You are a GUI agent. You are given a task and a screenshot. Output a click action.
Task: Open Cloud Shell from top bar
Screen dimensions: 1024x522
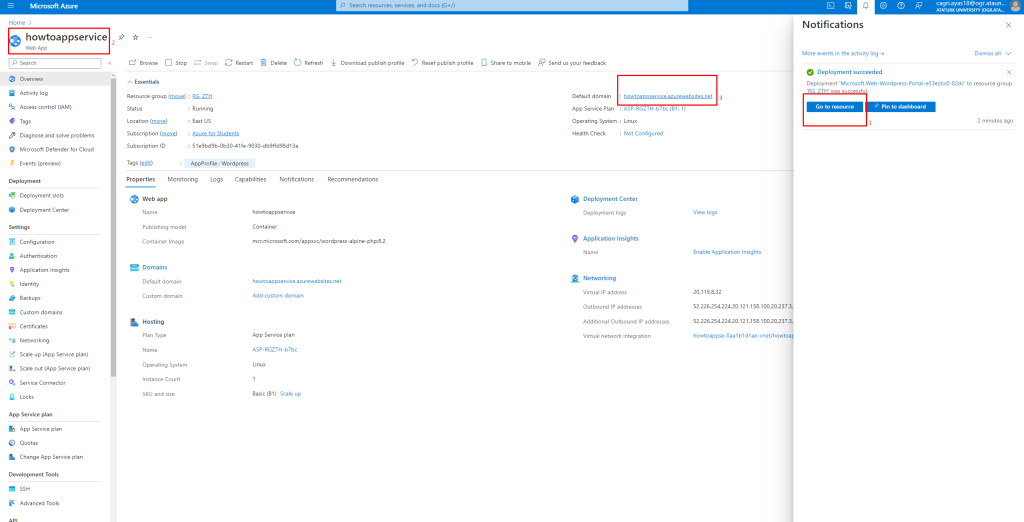click(x=830, y=5)
